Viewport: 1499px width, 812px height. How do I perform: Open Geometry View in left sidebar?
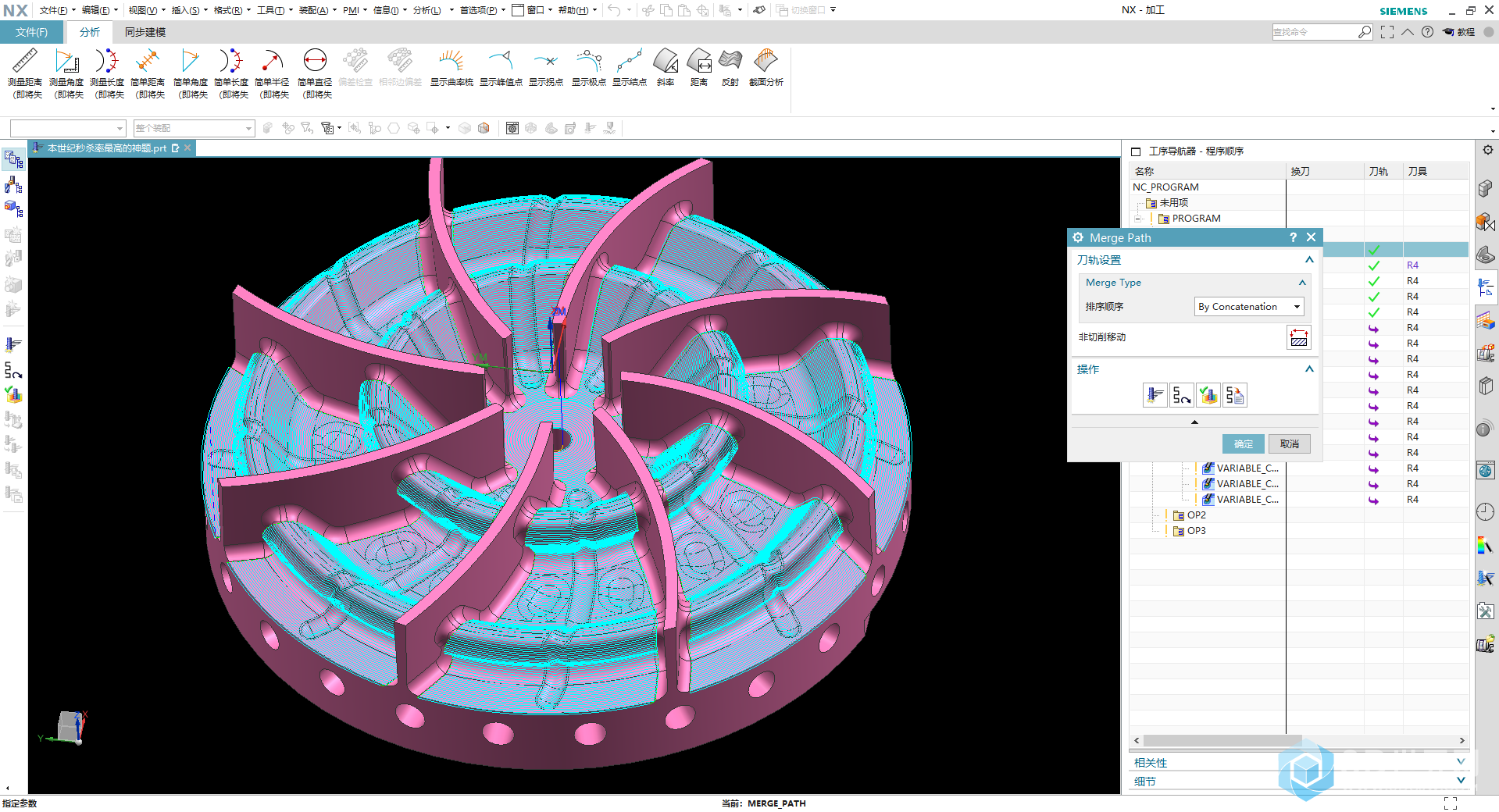(x=13, y=209)
